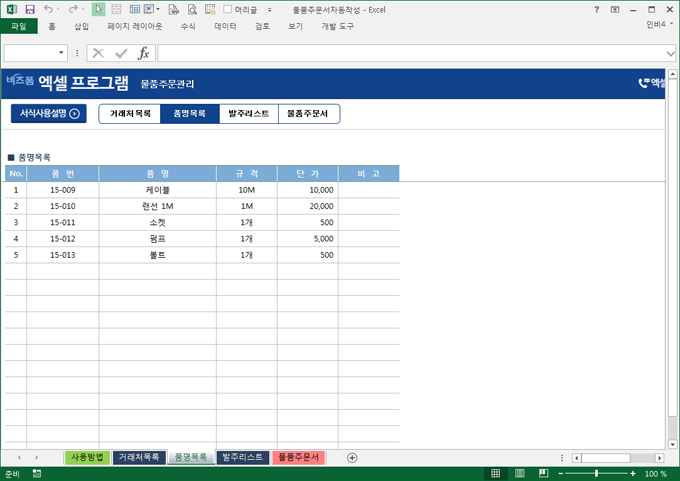Screen dimensions: 680x481
Task: Select the 케이블 품명 cell
Action: pos(157,190)
